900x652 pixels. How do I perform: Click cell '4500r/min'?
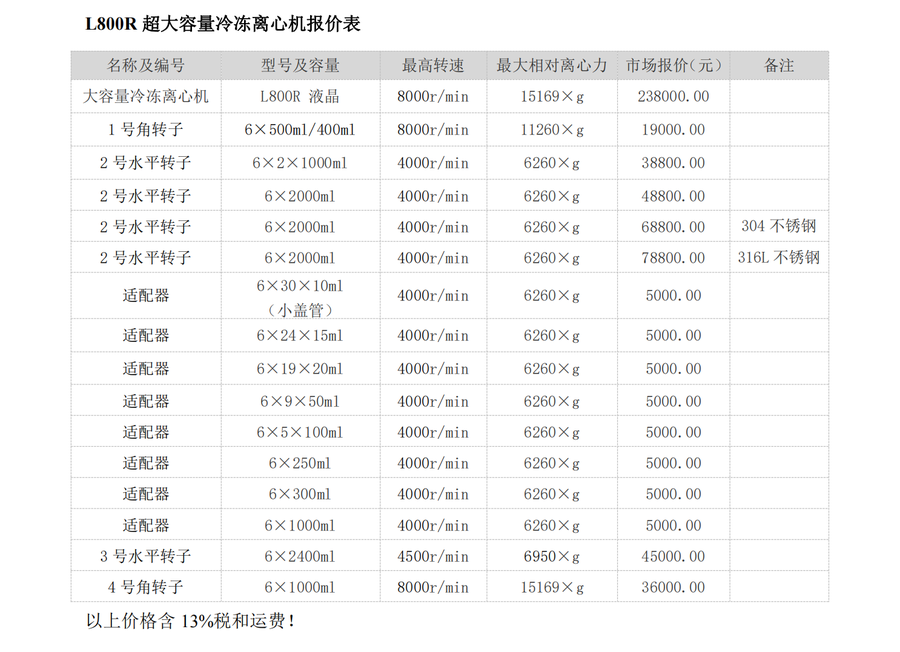click(433, 556)
